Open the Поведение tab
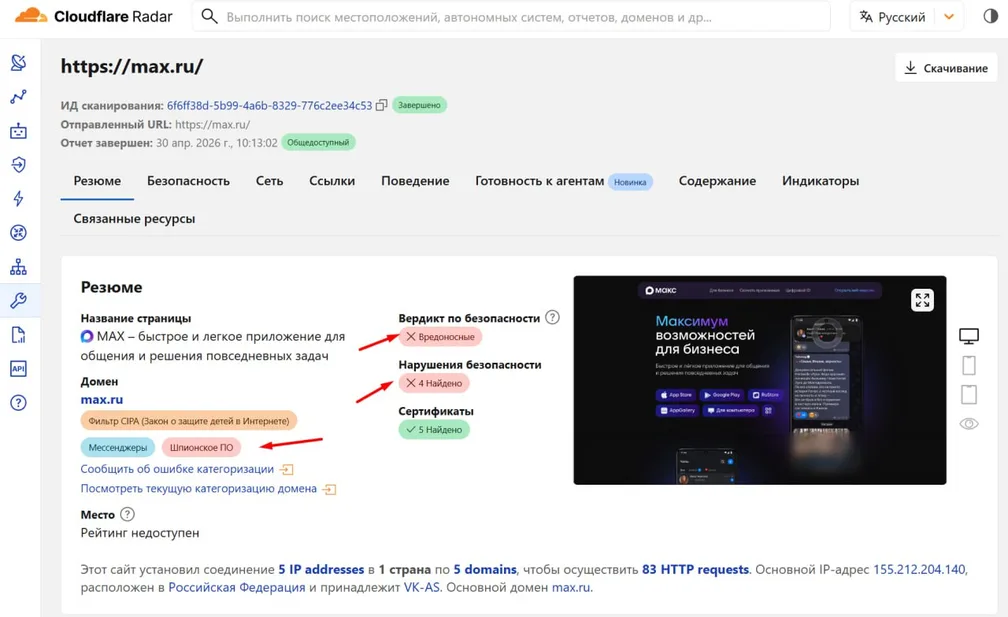Screen dimensions: 1008x617 click(x=415, y=181)
